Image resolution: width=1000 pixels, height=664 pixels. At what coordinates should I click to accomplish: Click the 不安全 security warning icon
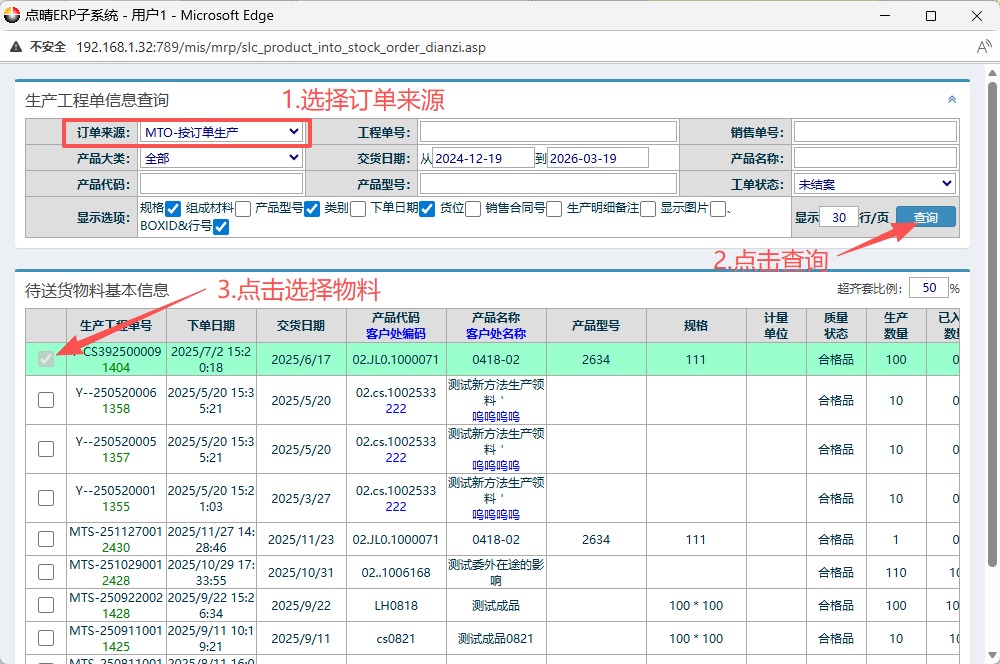(18, 47)
